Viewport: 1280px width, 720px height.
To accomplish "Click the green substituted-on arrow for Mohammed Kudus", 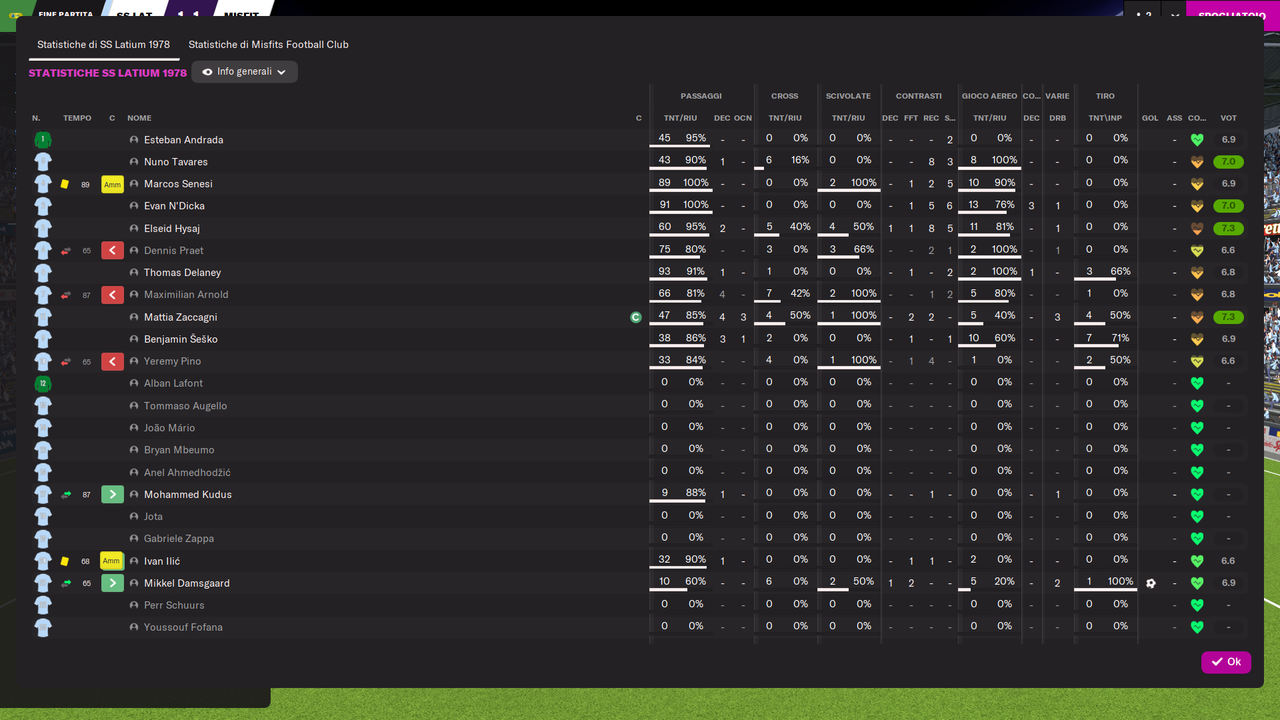I will click(x=112, y=494).
